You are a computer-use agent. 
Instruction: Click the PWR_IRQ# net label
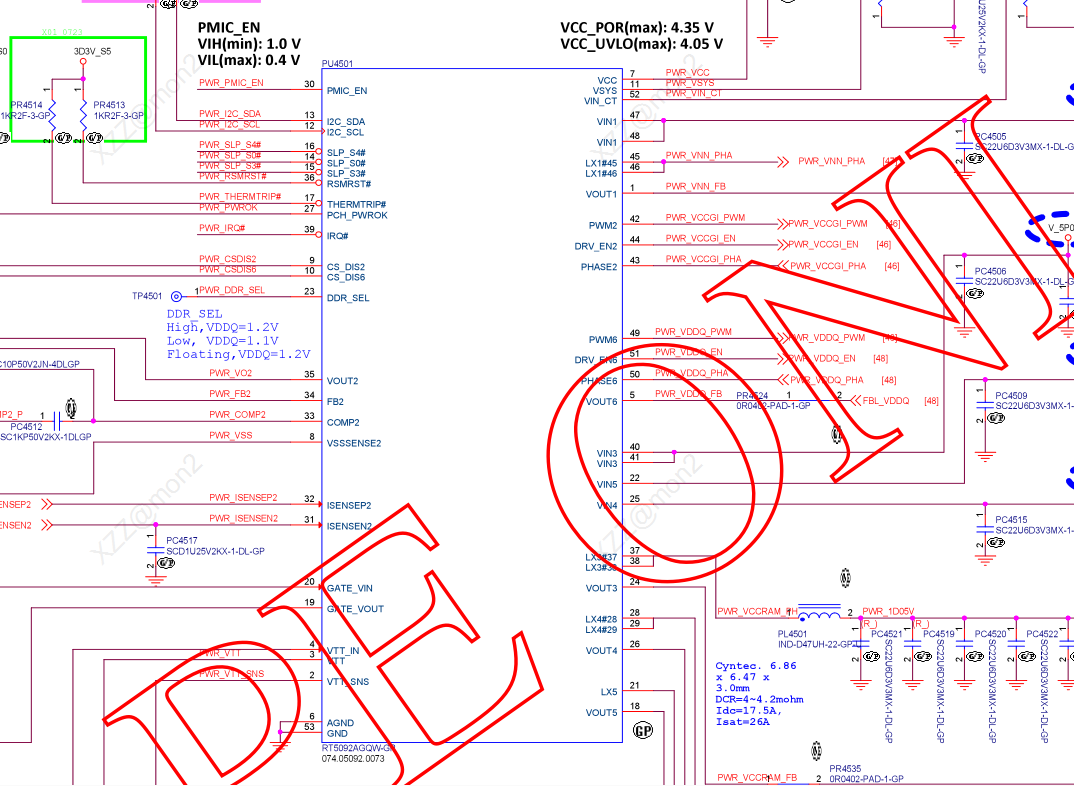point(223,228)
